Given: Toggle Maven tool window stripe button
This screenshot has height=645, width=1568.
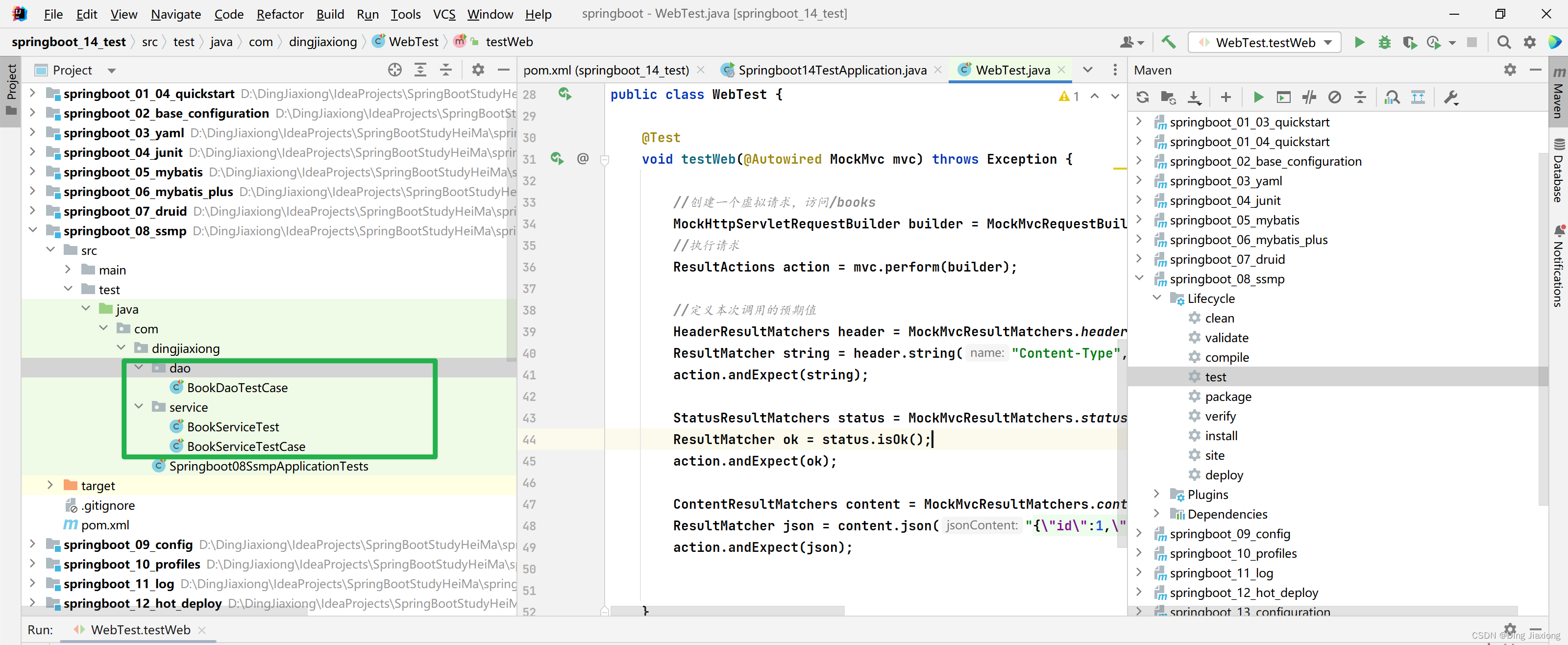Looking at the screenshot, I should click(1558, 93).
